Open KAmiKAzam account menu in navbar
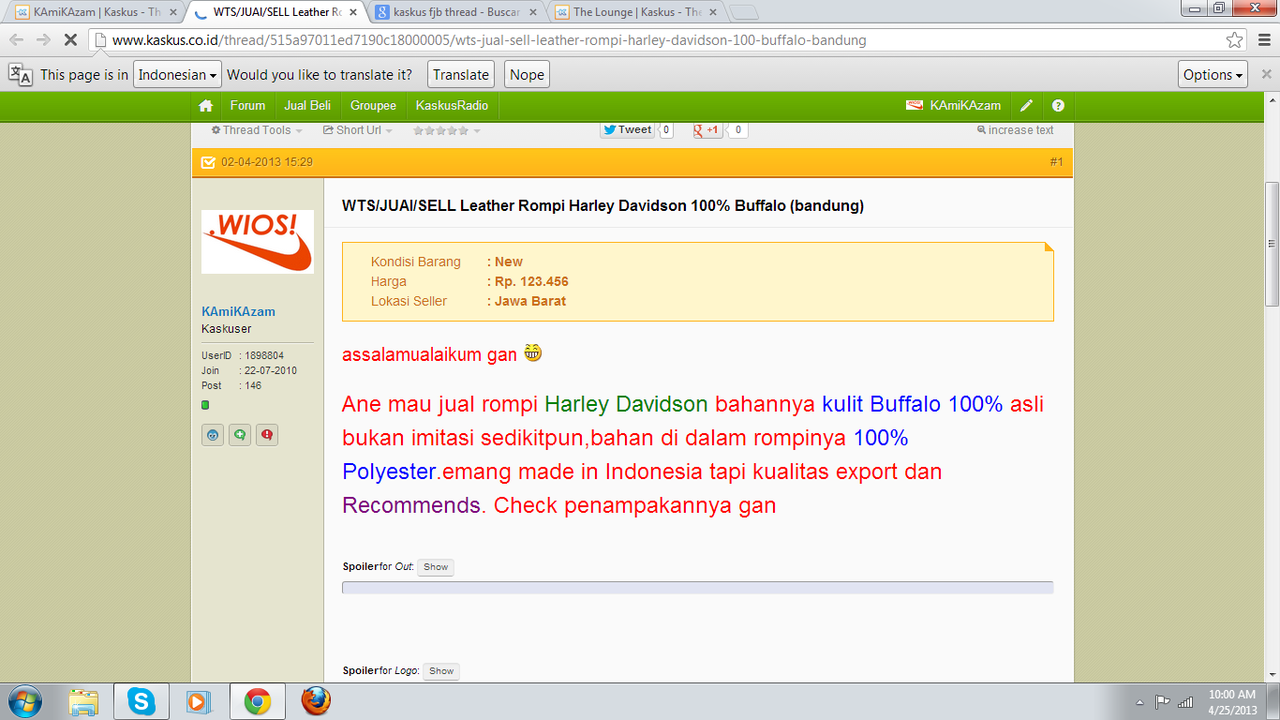This screenshot has width=1280, height=720. [x=954, y=106]
